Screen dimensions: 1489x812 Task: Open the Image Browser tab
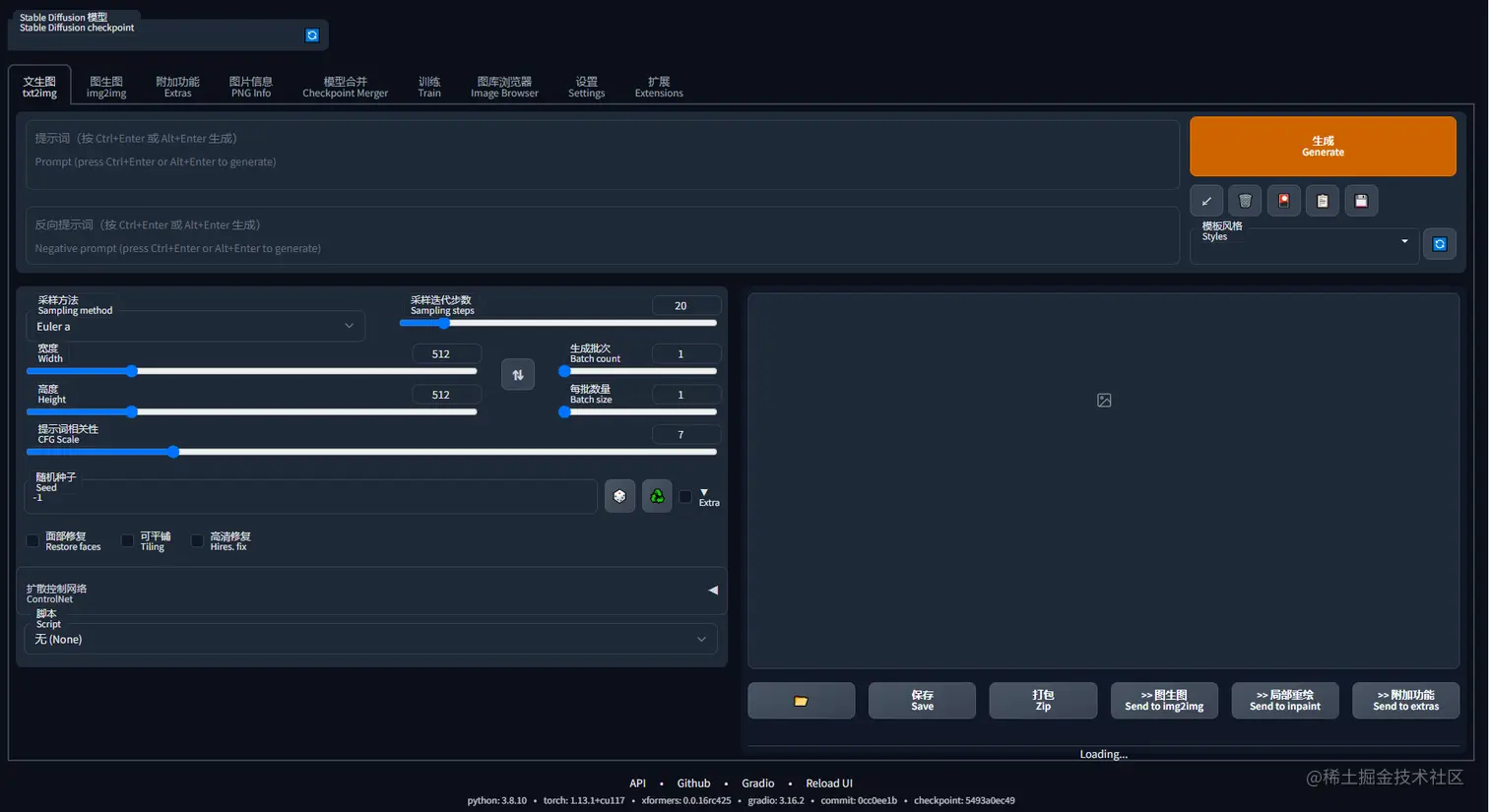tap(504, 87)
